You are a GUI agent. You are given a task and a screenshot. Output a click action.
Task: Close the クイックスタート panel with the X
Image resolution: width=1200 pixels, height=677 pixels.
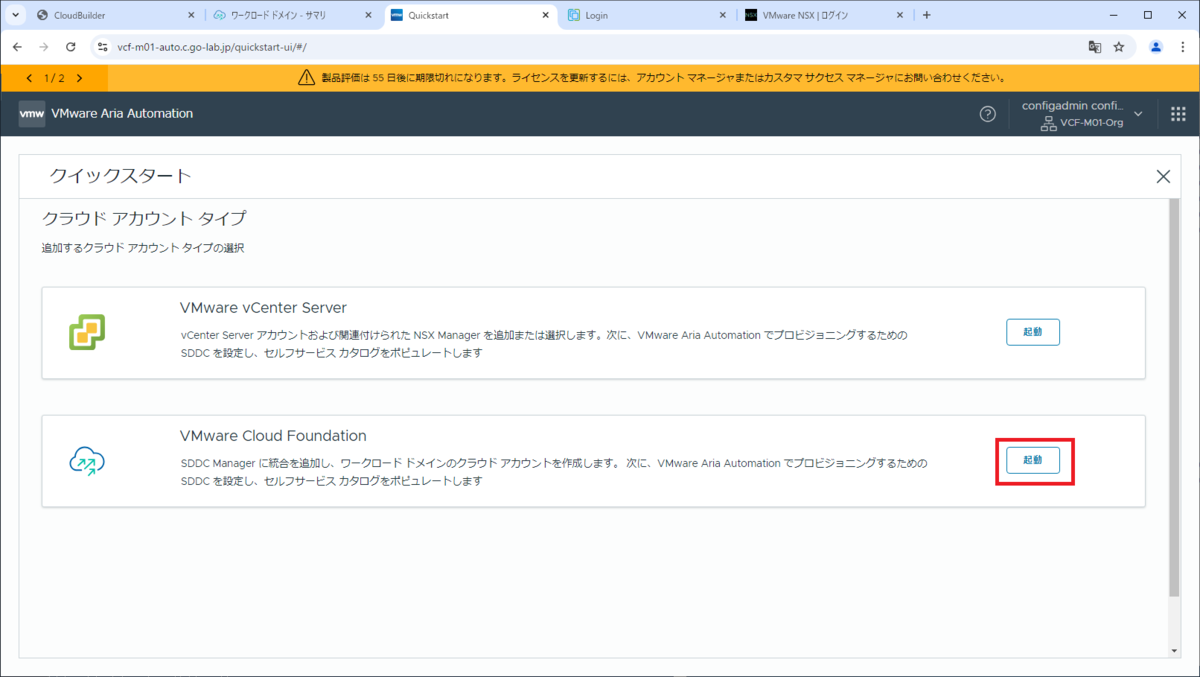[1163, 177]
